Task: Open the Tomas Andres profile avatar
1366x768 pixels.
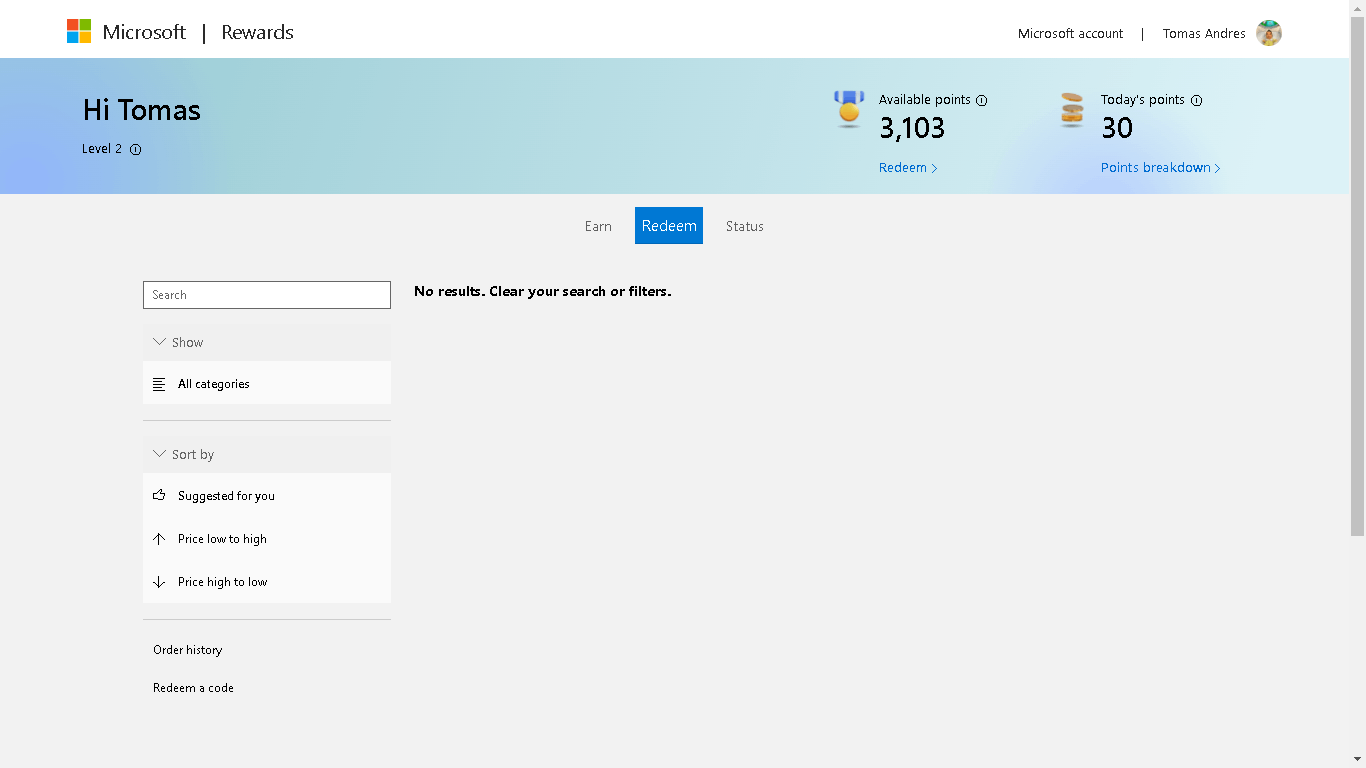Action: [x=1269, y=33]
